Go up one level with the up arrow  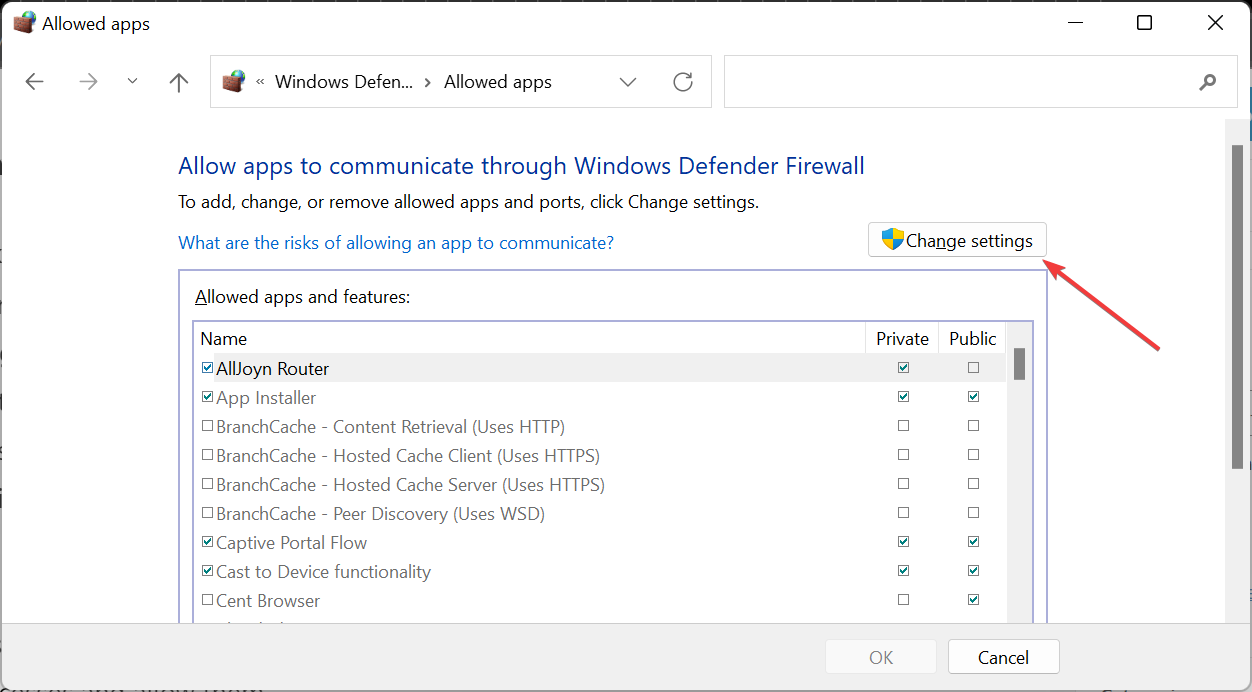(179, 82)
